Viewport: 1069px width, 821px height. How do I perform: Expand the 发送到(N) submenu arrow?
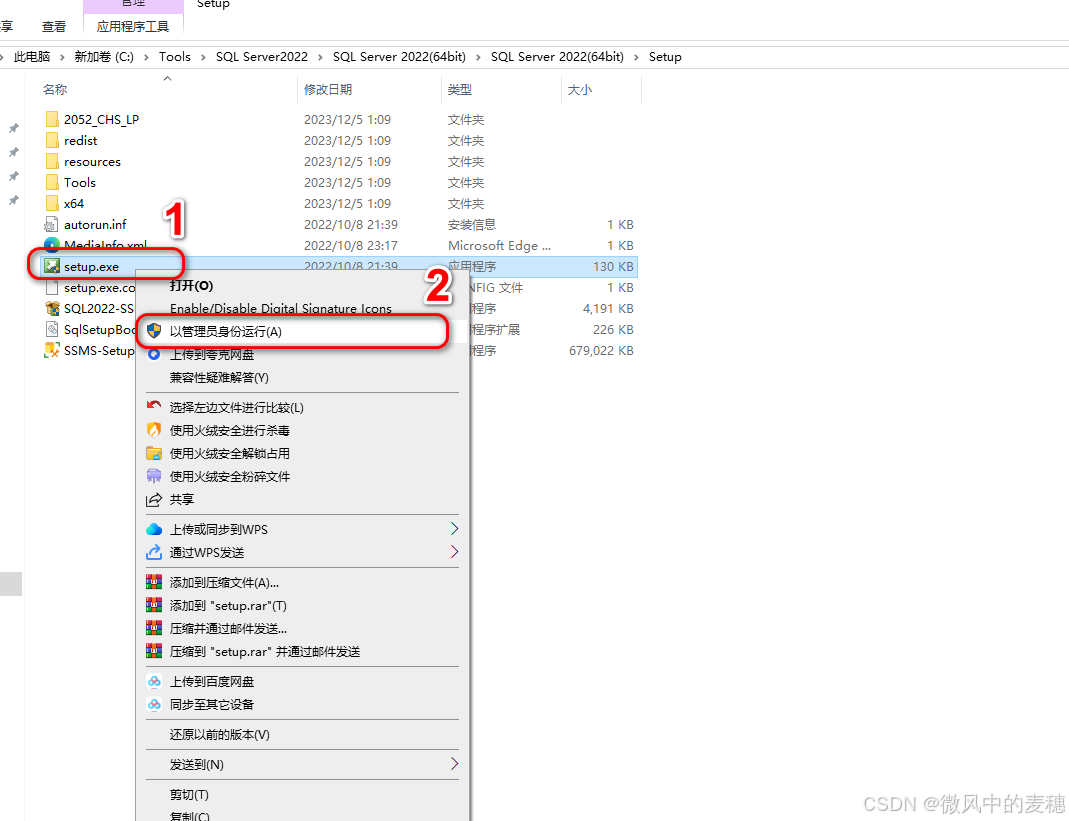pyautogui.click(x=454, y=764)
